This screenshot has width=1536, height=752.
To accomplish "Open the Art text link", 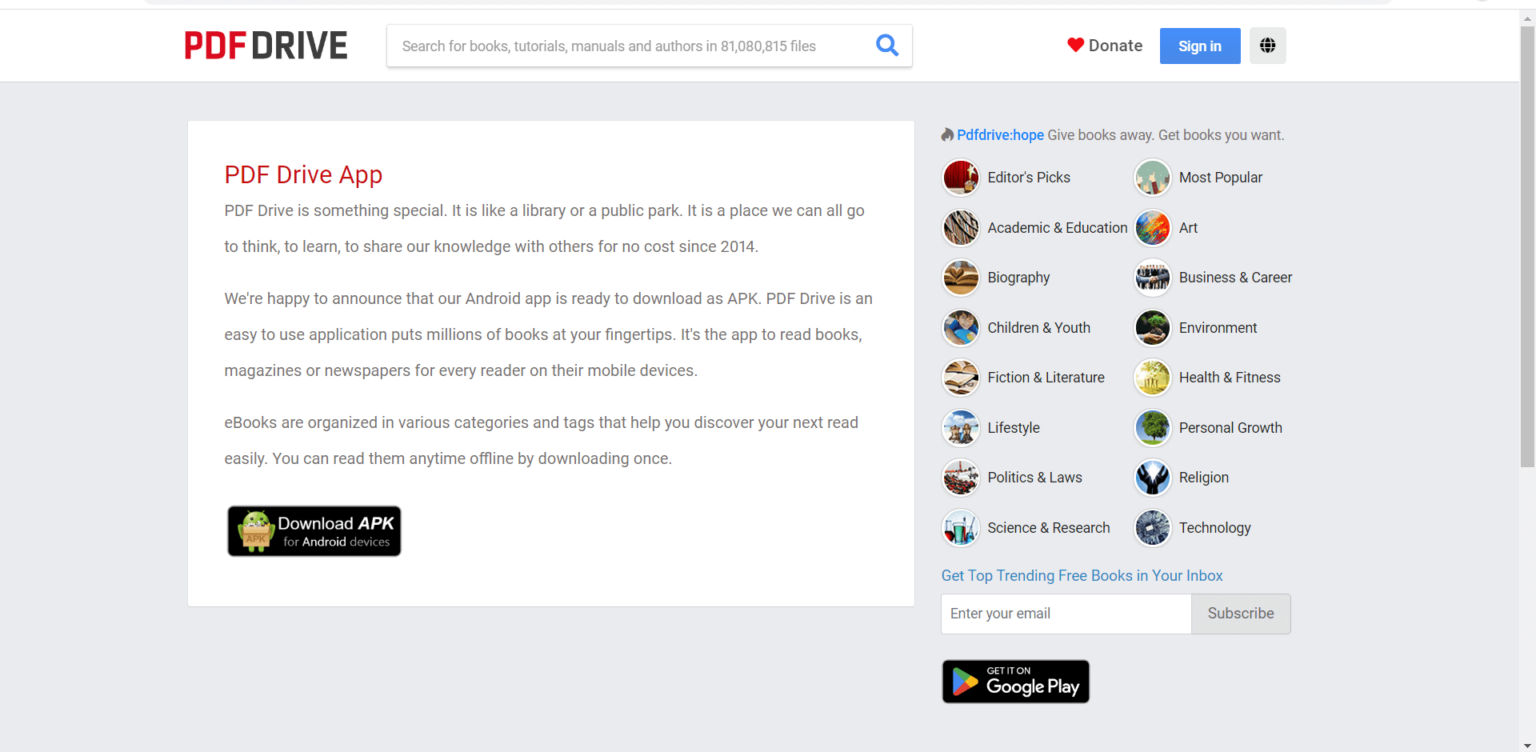I will (x=1188, y=228).
